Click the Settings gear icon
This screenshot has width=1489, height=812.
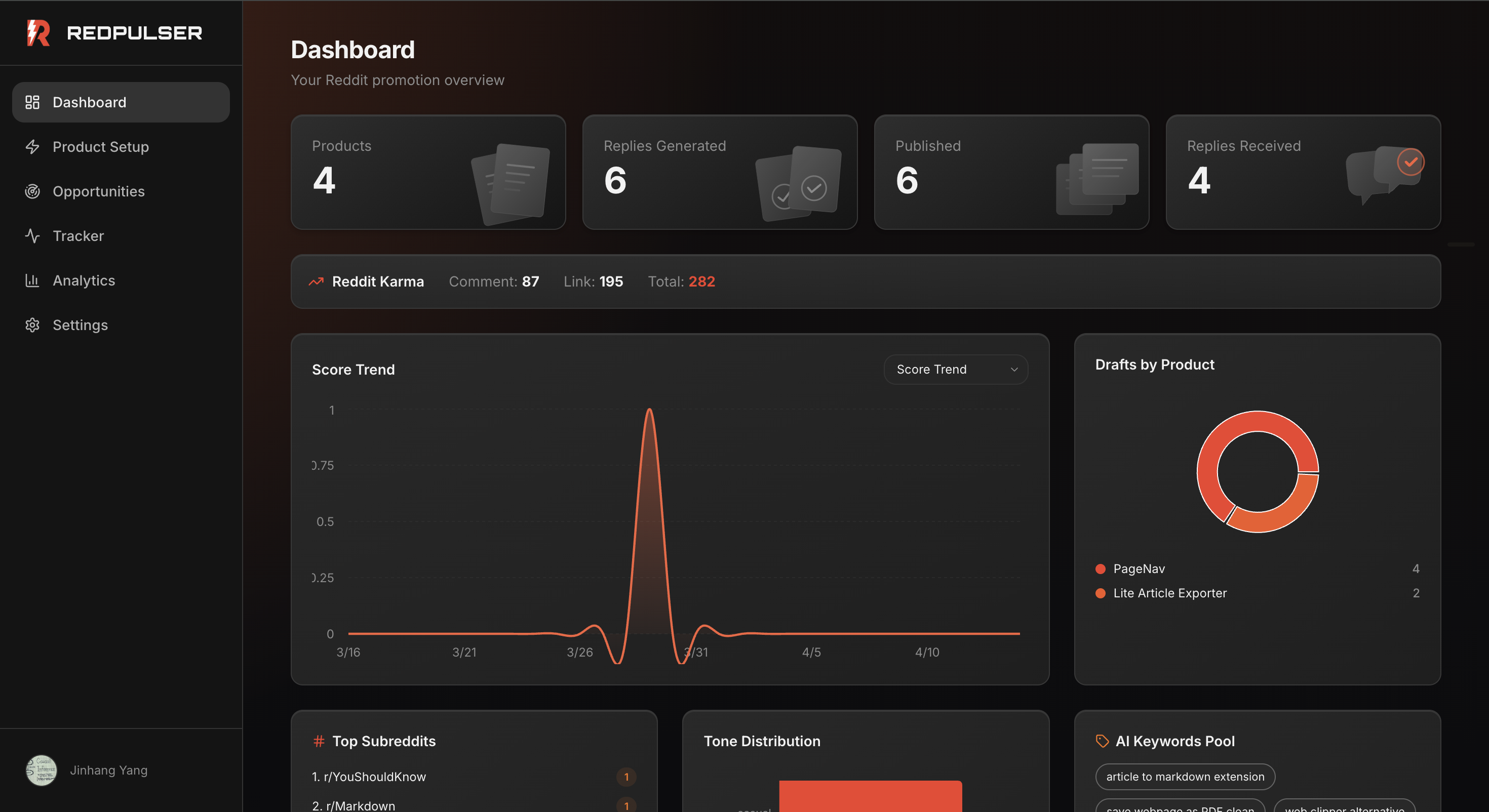pyautogui.click(x=32, y=325)
